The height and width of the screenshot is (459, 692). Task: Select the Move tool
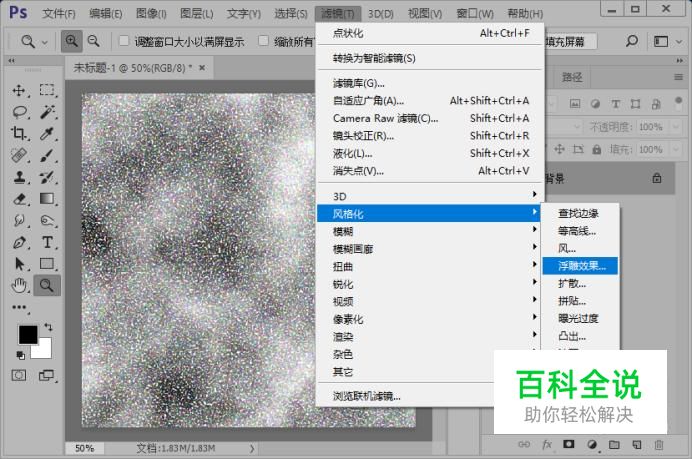coord(19,90)
